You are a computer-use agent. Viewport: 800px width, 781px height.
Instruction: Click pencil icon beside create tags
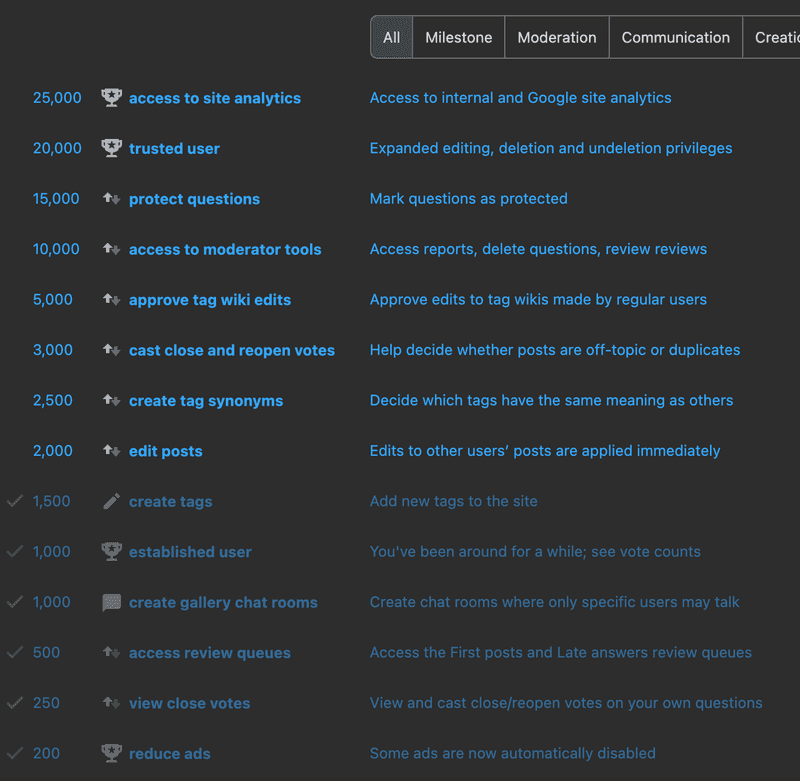(111, 501)
